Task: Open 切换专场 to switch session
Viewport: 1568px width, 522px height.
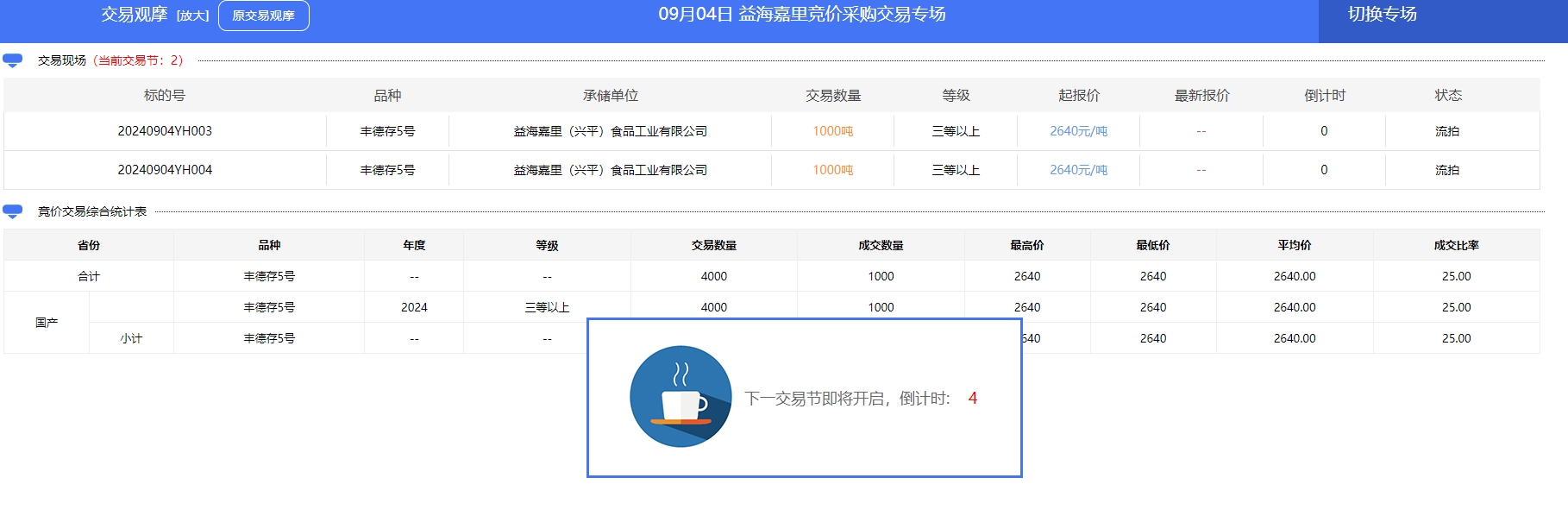Action: pos(1383,14)
